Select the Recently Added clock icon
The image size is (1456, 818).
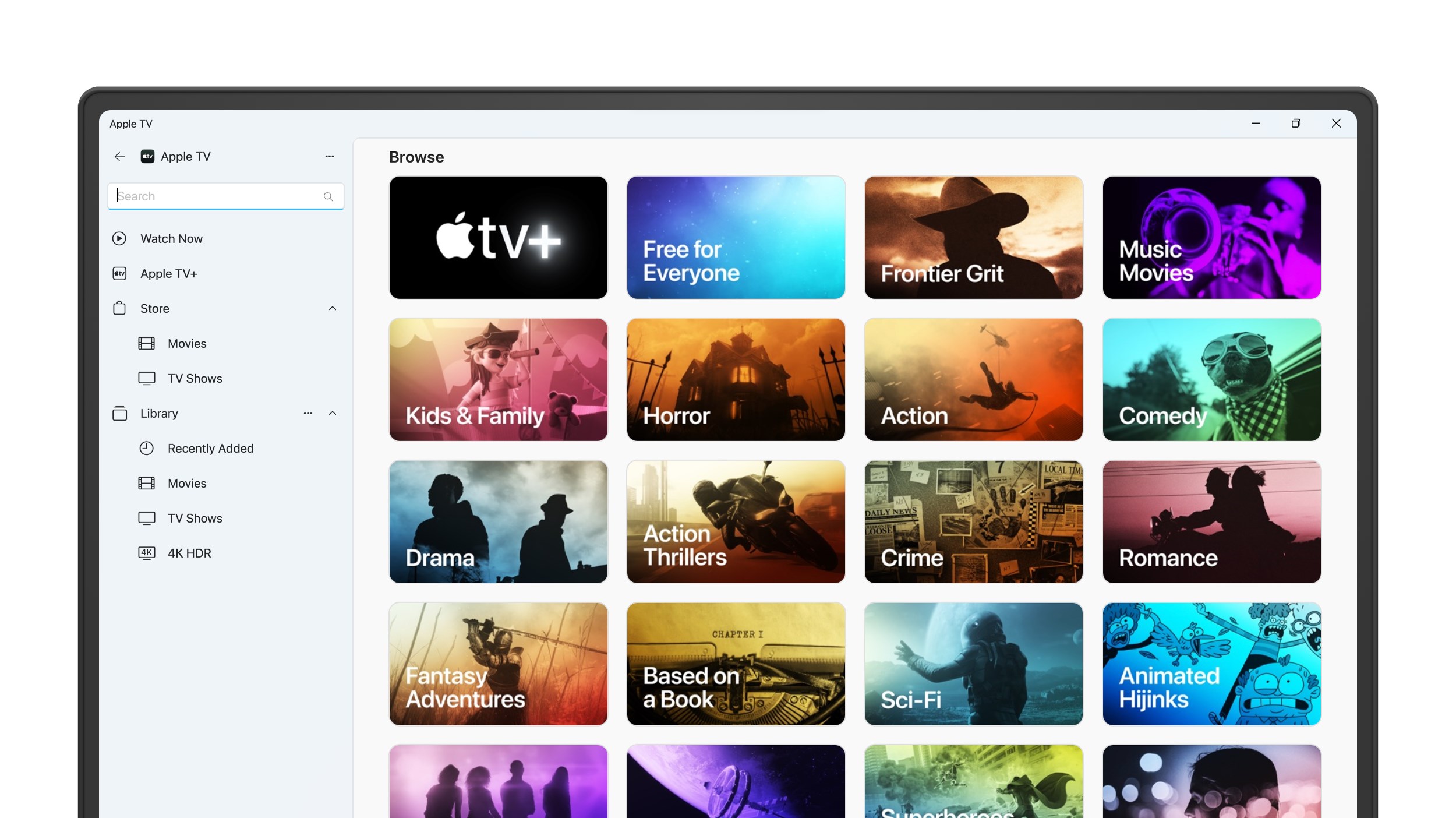(x=146, y=448)
